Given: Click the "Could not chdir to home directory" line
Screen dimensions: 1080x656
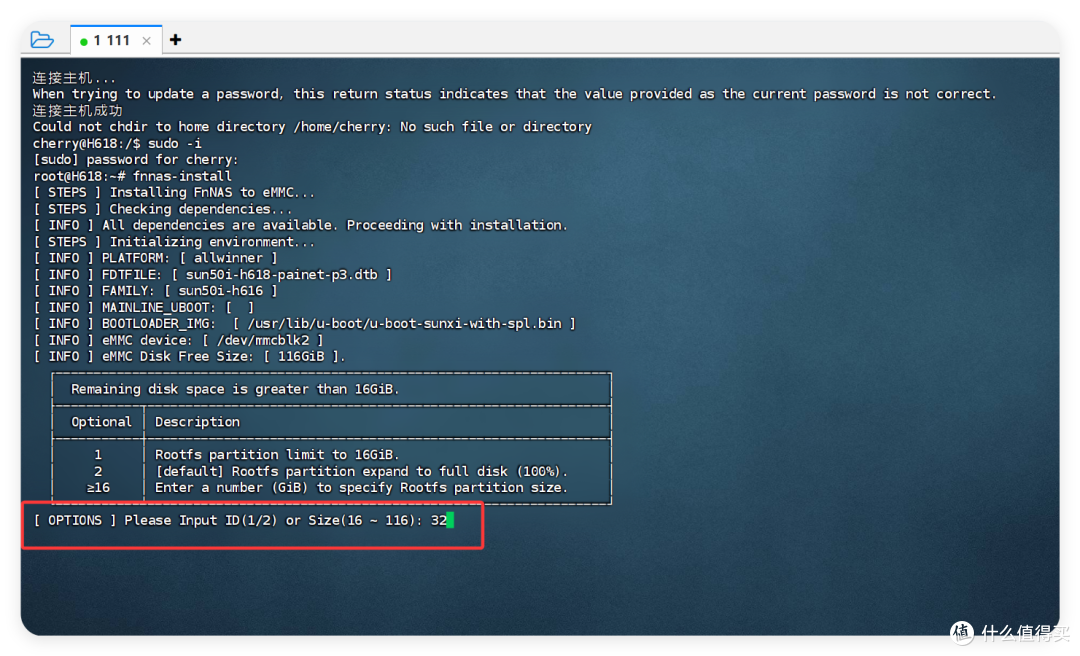Looking at the screenshot, I should pos(312,127).
